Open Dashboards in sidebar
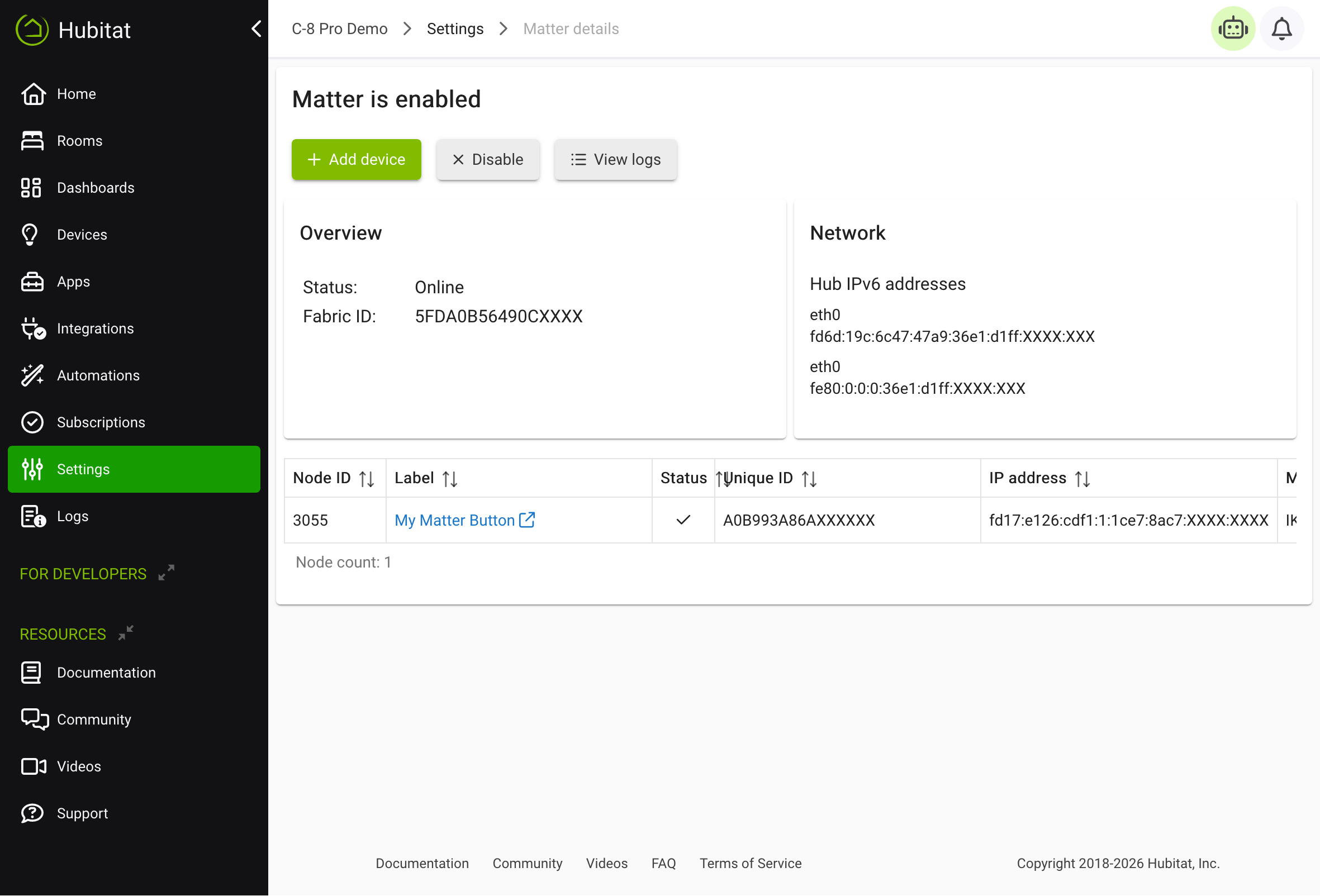The image size is (1320, 896). [x=134, y=188]
